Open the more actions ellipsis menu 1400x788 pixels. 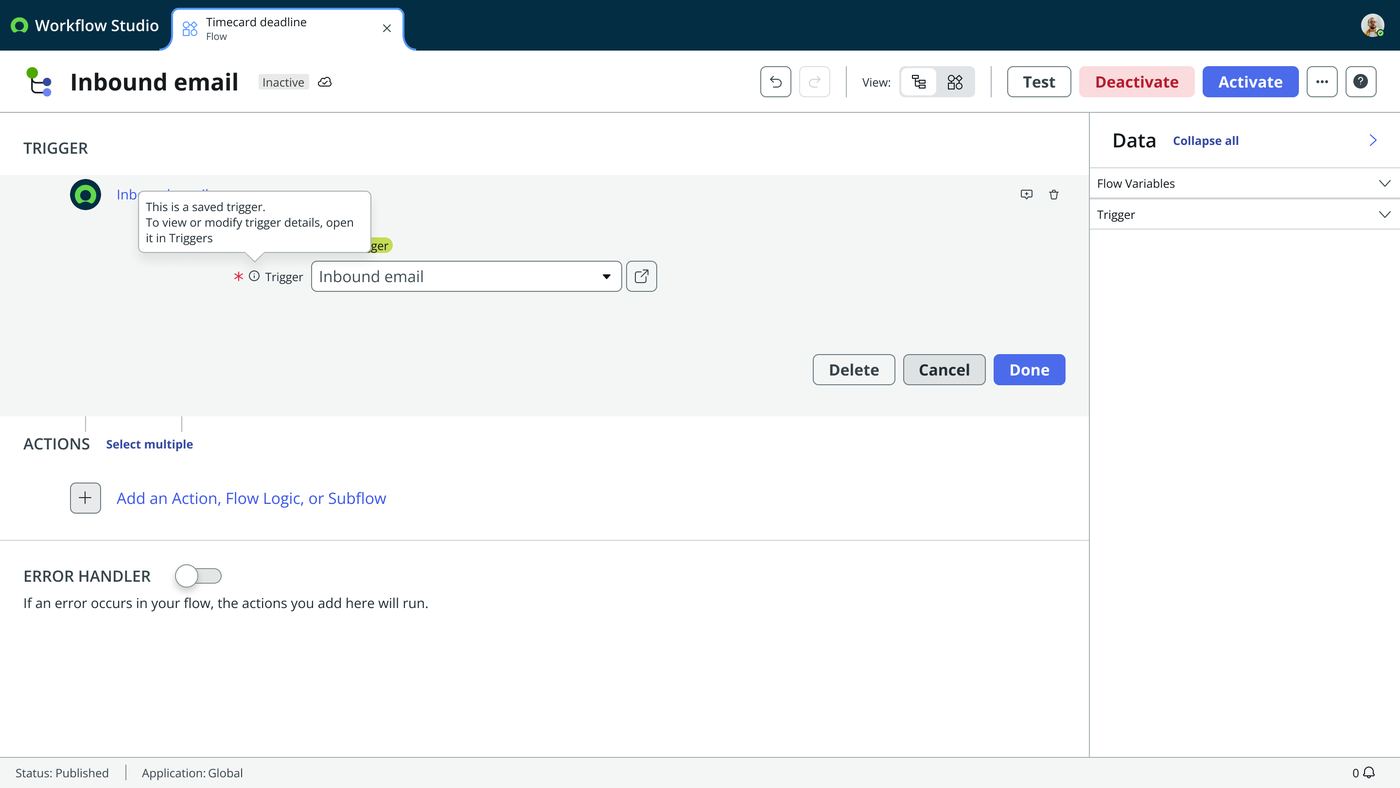click(x=1322, y=82)
